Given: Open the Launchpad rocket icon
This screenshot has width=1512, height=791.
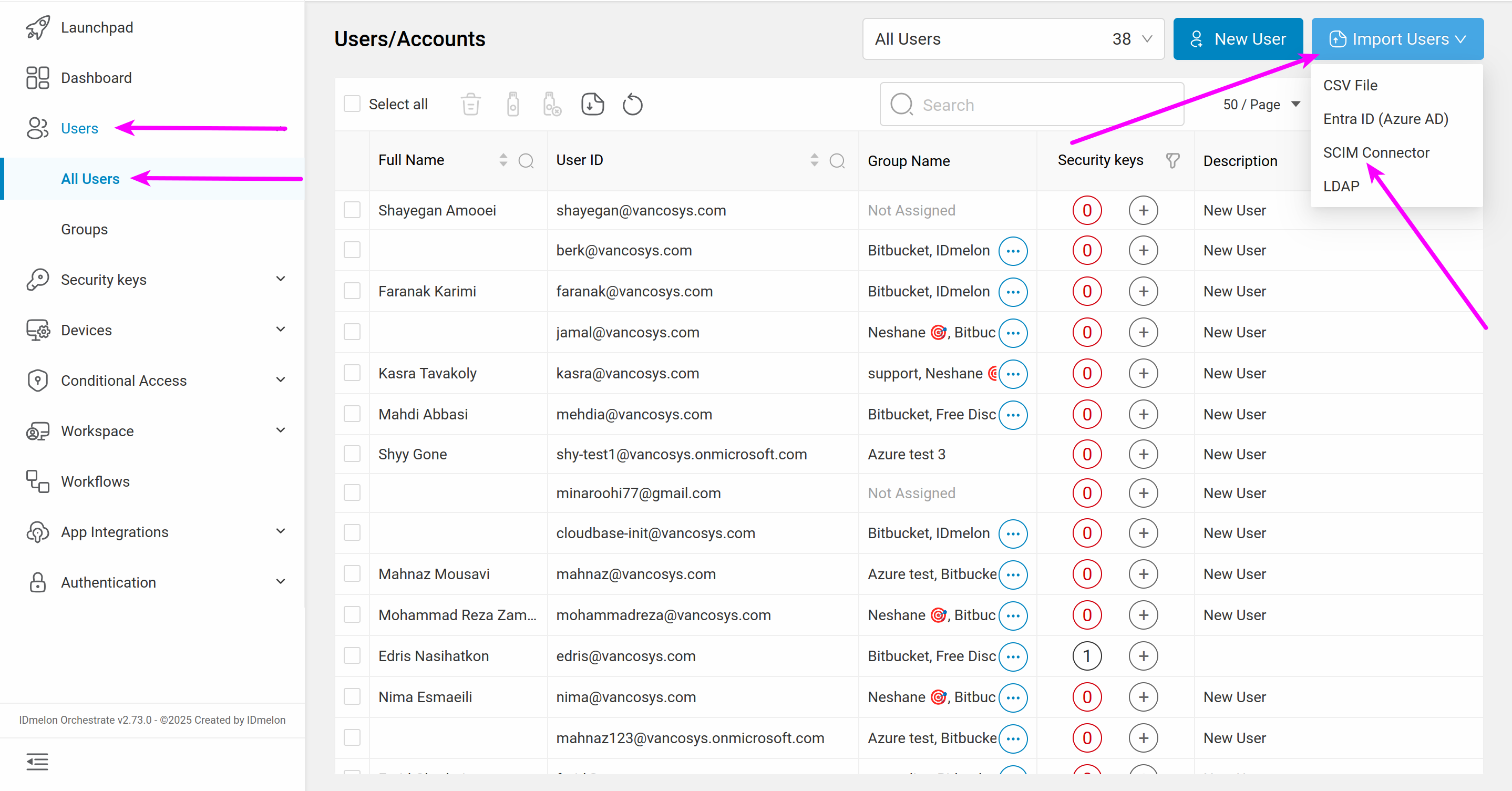Looking at the screenshot, I should click(x=37, y=27).
